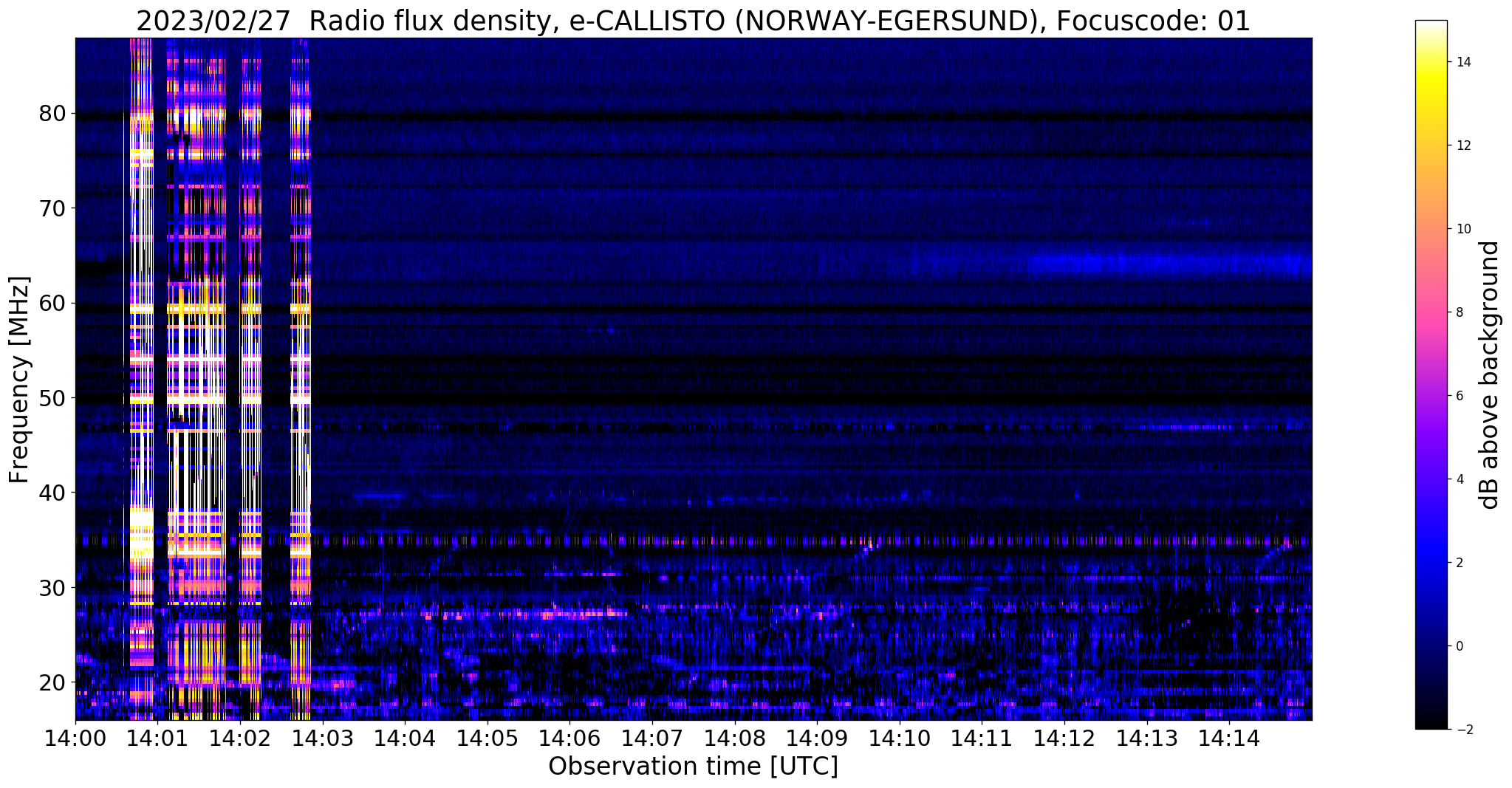Click the 14:12 time tick label
Viewport: 1512px width, 788px height.
coord(1064,737)
